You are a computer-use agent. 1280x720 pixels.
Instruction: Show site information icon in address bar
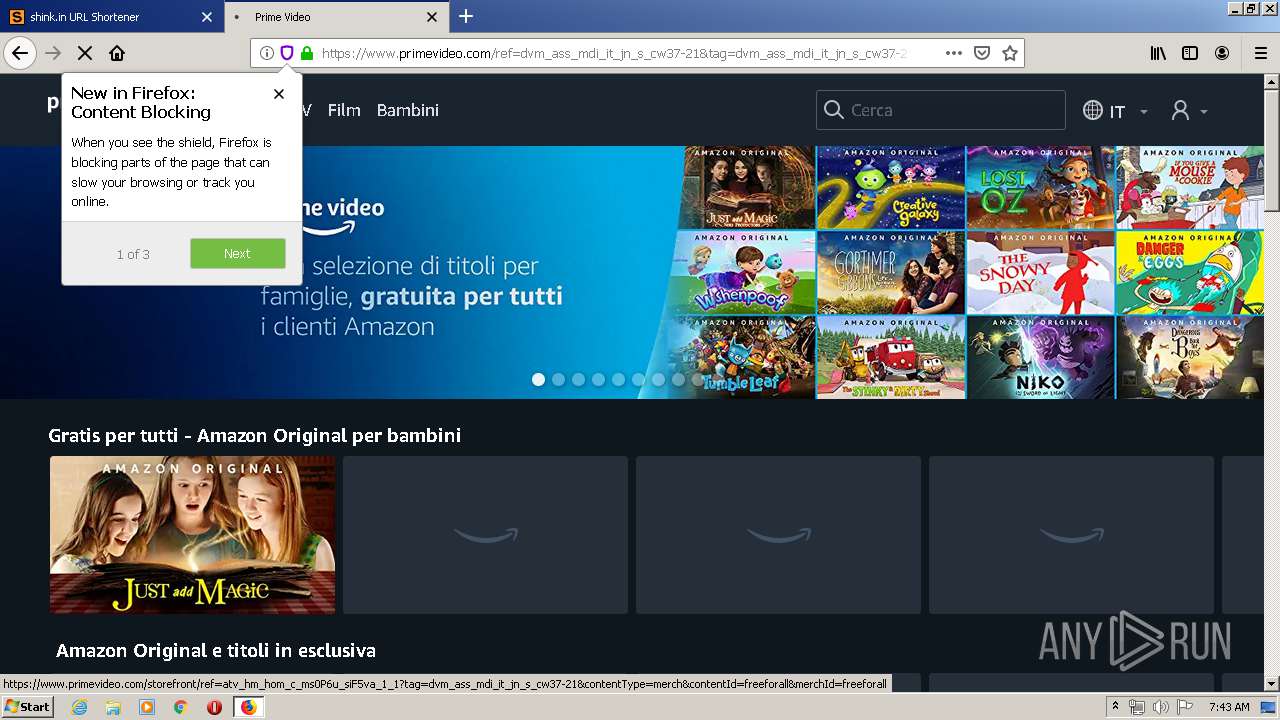coord(267,53)
